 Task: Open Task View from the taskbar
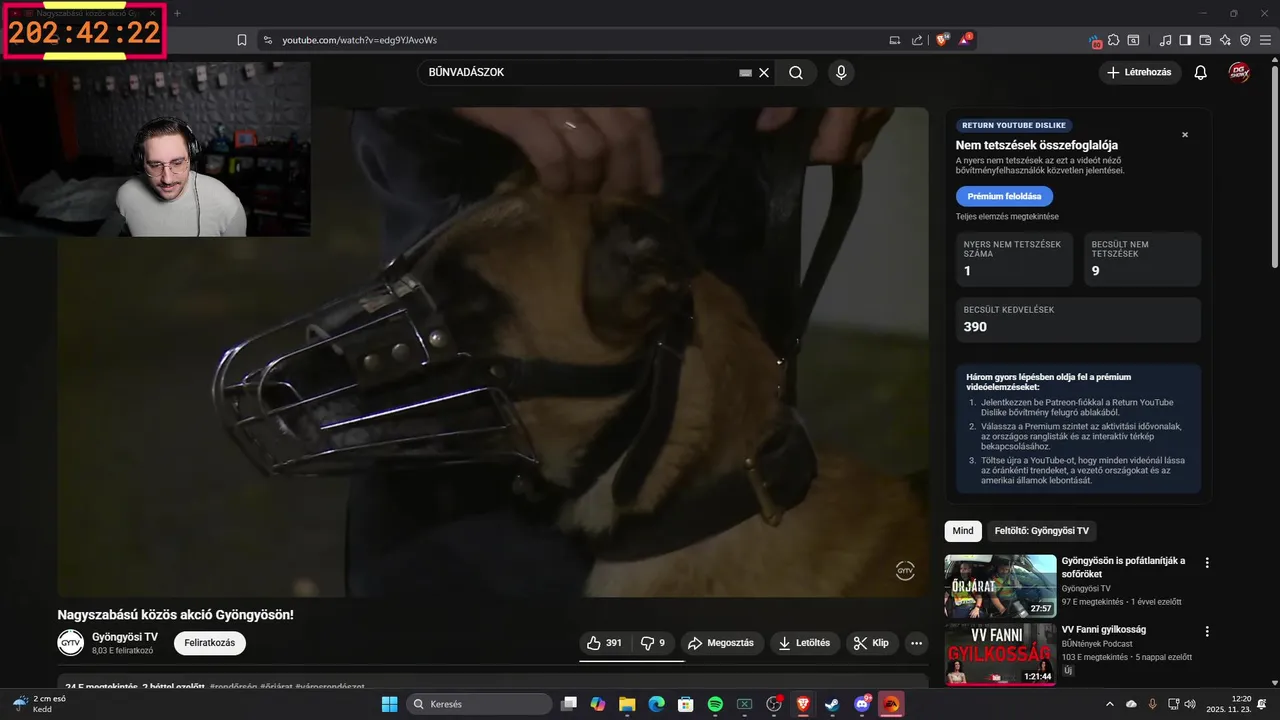point(568,704)
